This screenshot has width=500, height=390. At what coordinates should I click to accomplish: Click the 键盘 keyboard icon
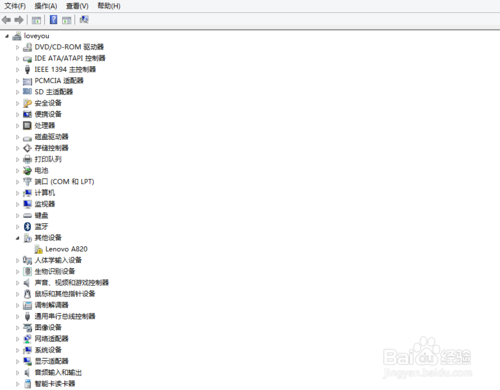(27, 216)
